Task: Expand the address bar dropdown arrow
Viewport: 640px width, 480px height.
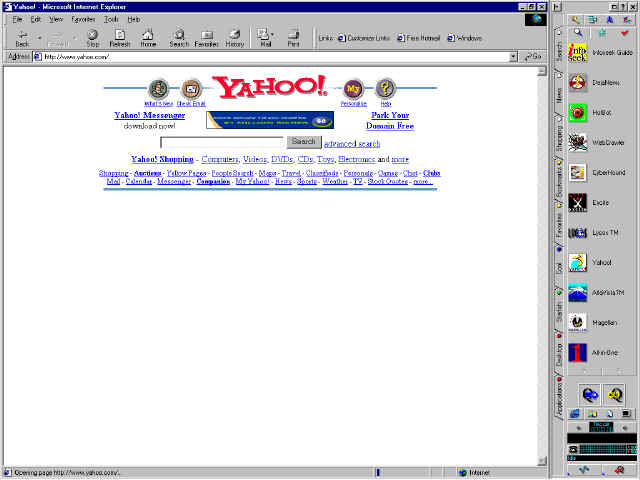Action: pyautogui.click(x=513, y=57)
